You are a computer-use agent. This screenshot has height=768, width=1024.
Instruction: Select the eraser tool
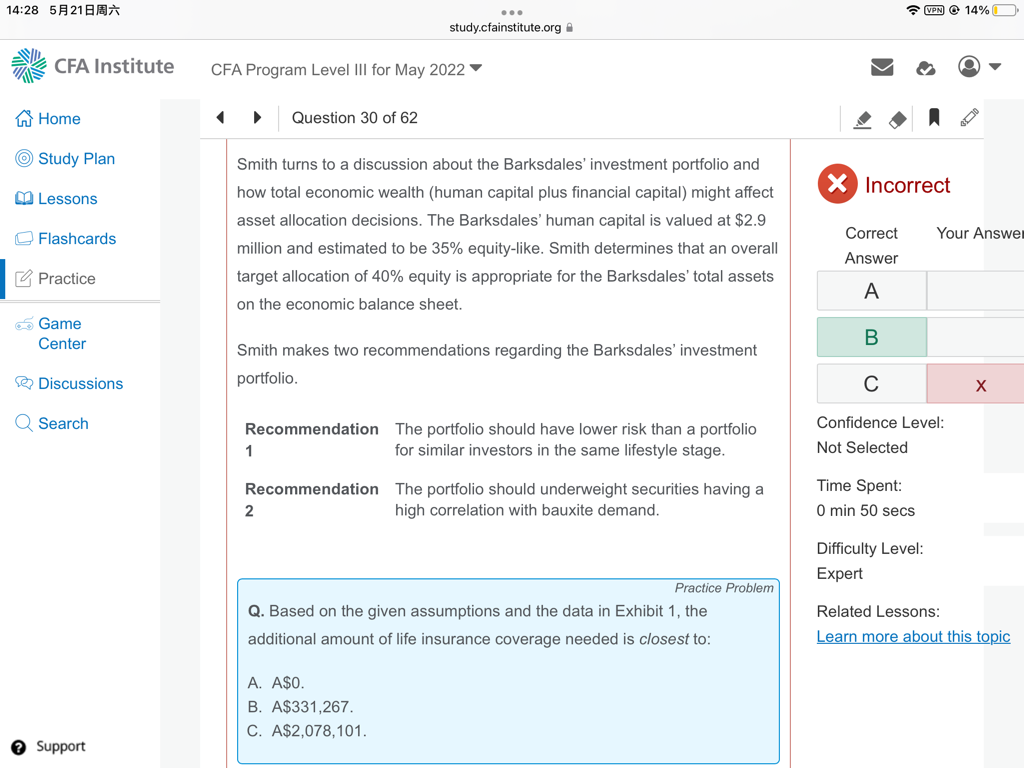[897, 119]
